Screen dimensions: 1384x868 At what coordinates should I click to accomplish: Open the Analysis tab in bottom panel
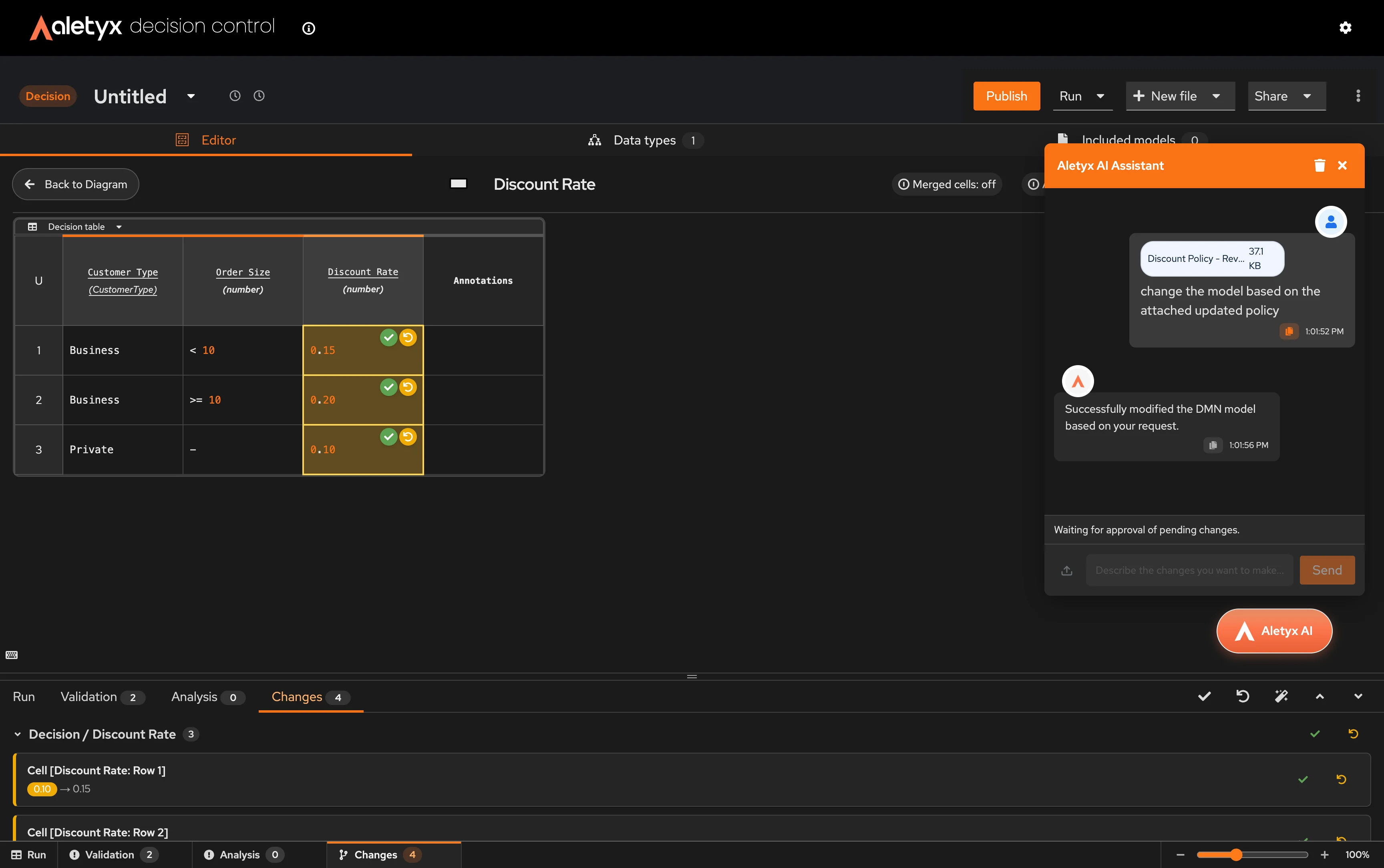[x=208, y=697]
